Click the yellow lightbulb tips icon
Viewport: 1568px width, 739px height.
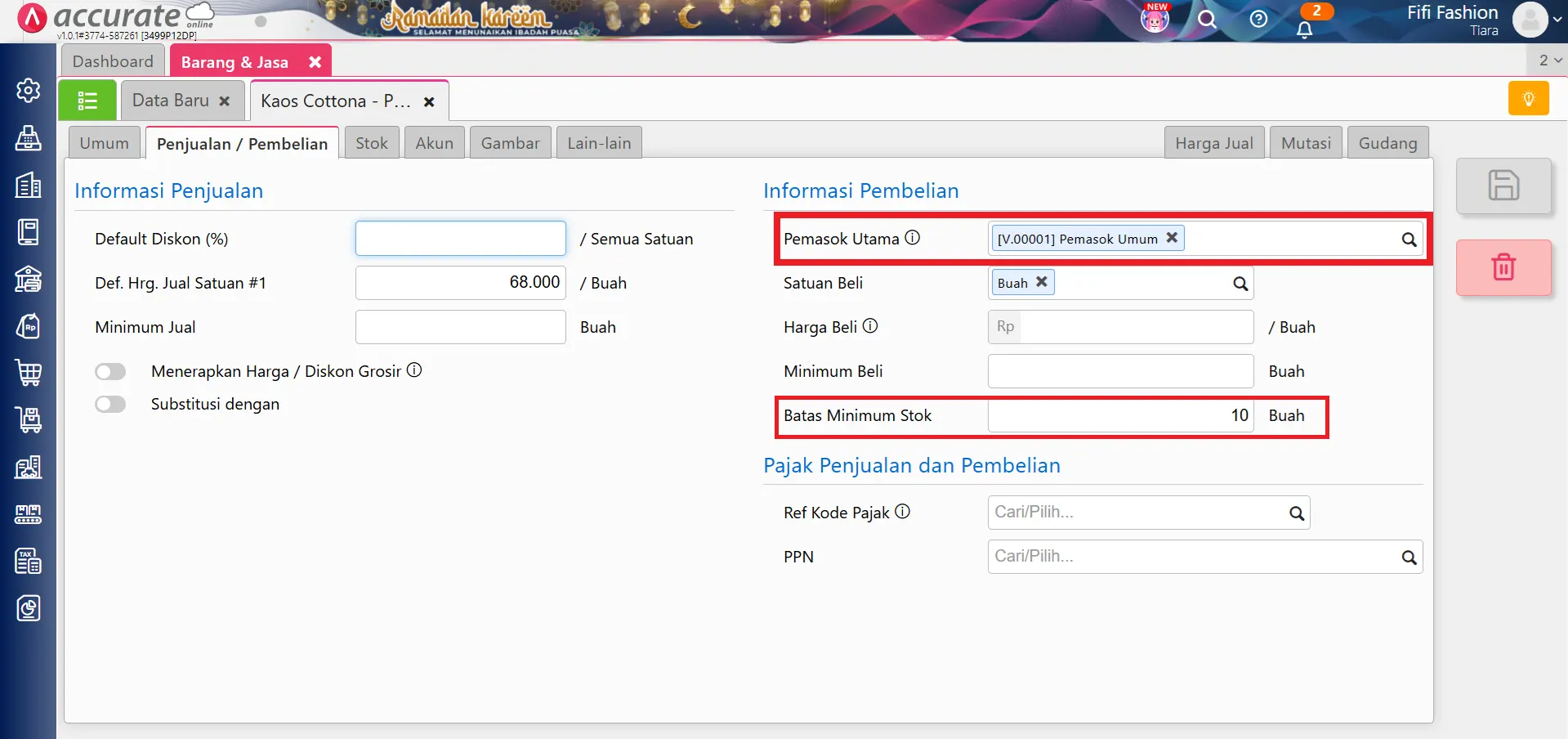(x=1528, y=99)
